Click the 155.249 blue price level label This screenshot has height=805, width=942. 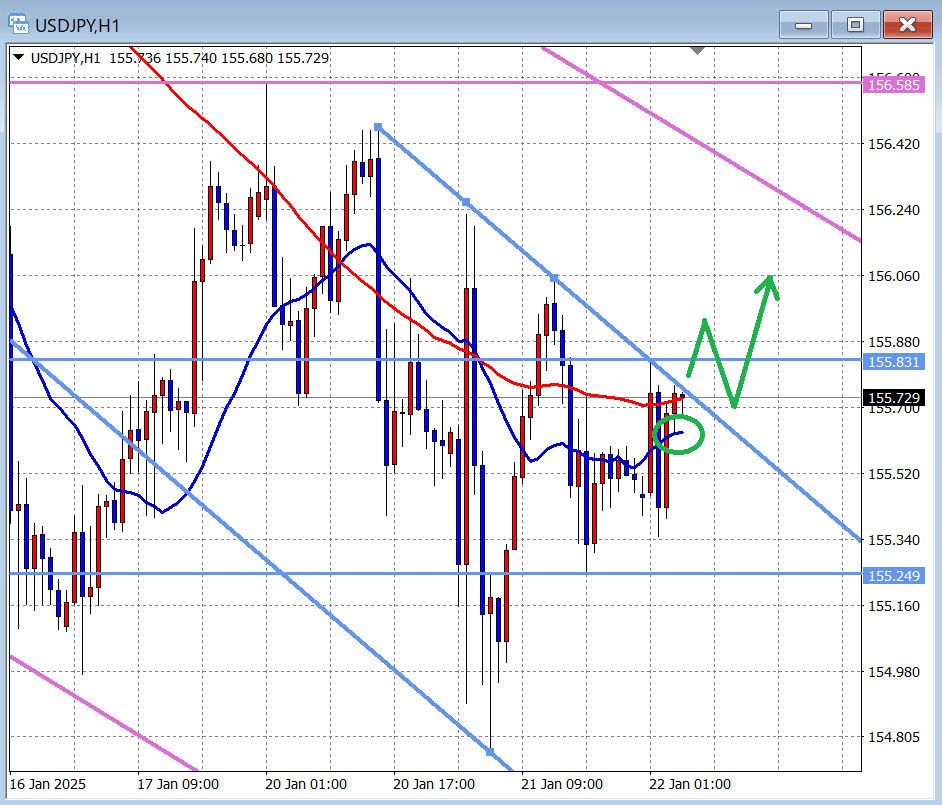click(893, 576)
